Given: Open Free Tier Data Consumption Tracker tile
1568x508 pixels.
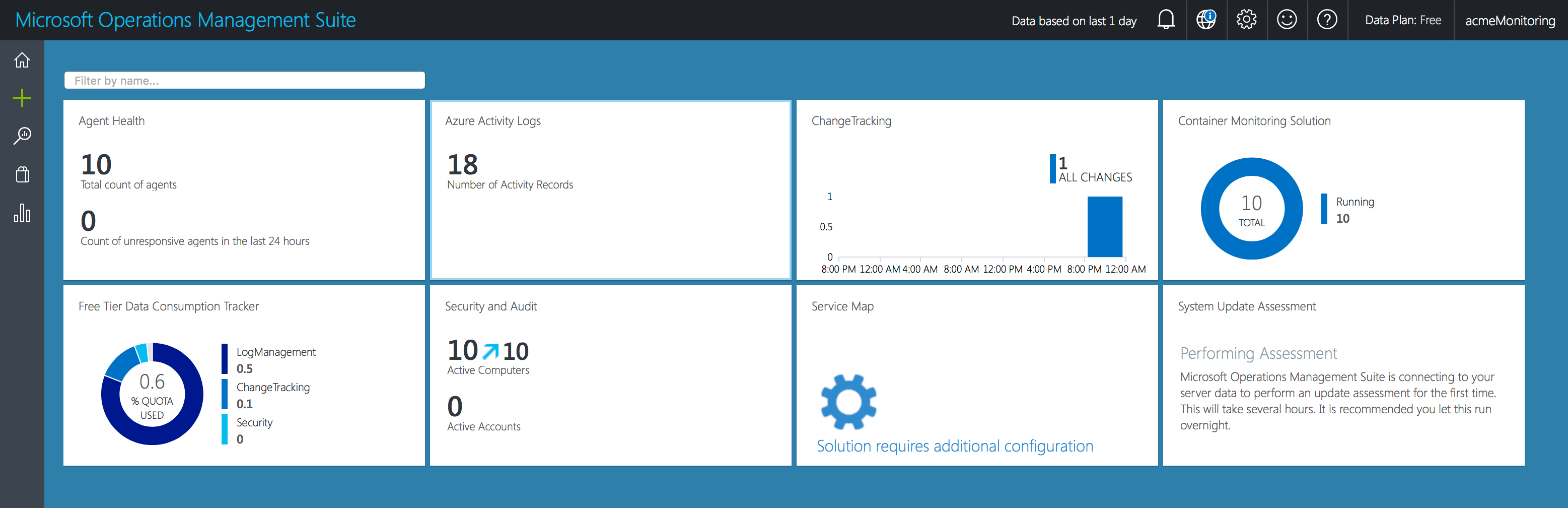Looking at the screenshot, I should 244,375.
